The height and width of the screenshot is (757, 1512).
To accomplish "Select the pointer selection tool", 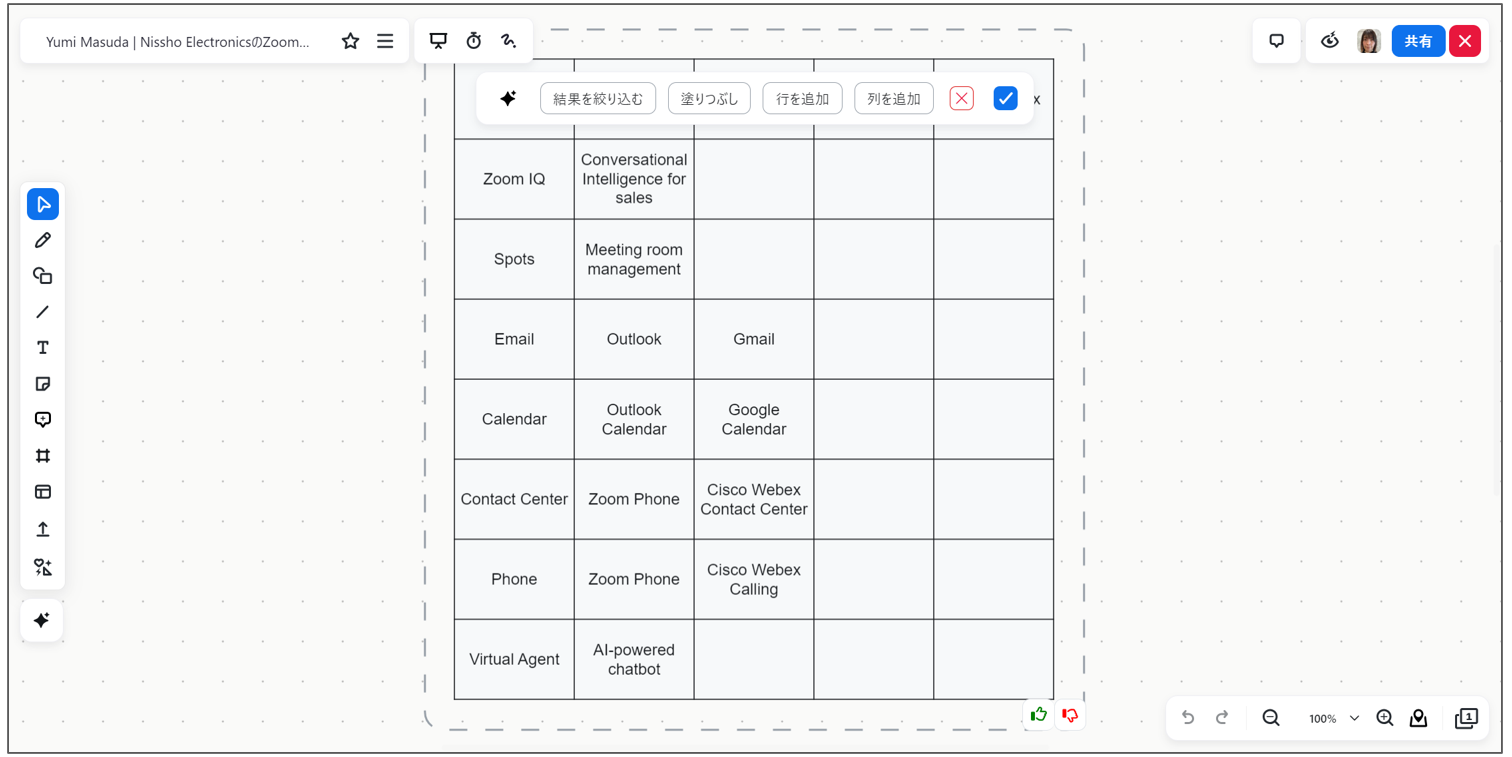I will point(43,204).
